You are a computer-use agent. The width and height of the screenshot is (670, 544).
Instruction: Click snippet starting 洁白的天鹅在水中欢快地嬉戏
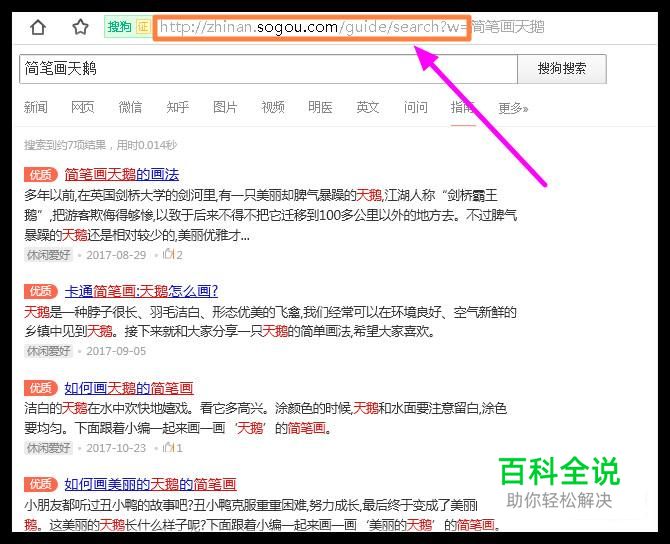coord(265,418)
